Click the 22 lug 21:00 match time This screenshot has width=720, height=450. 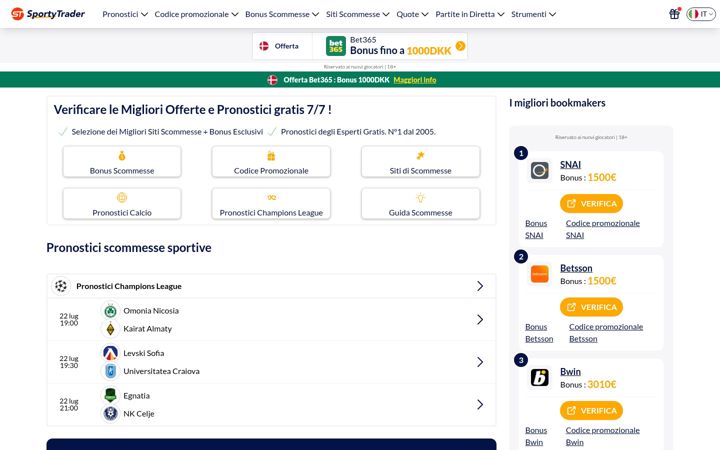(x=69, y=405)
